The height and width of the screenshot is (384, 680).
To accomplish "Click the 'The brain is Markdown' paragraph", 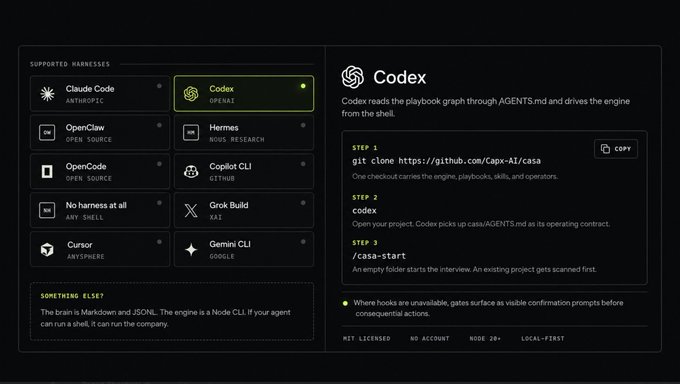I will pyautogui.click(x=166, y=318).
